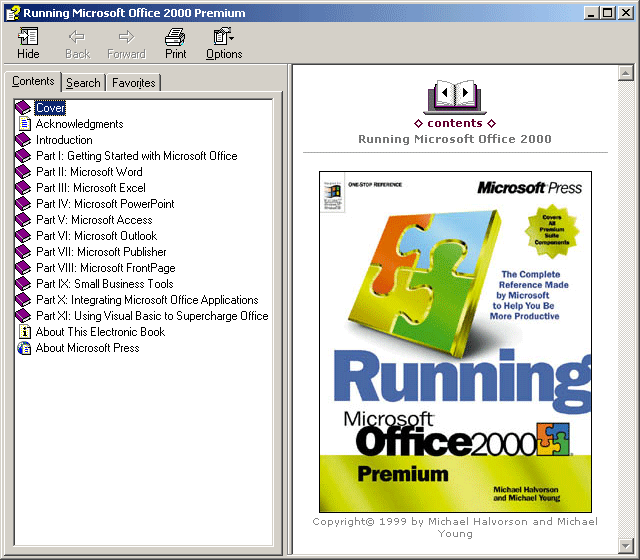Switch to the Search tab
Viewport: 640px width, 560px height.
pos(83,83)
